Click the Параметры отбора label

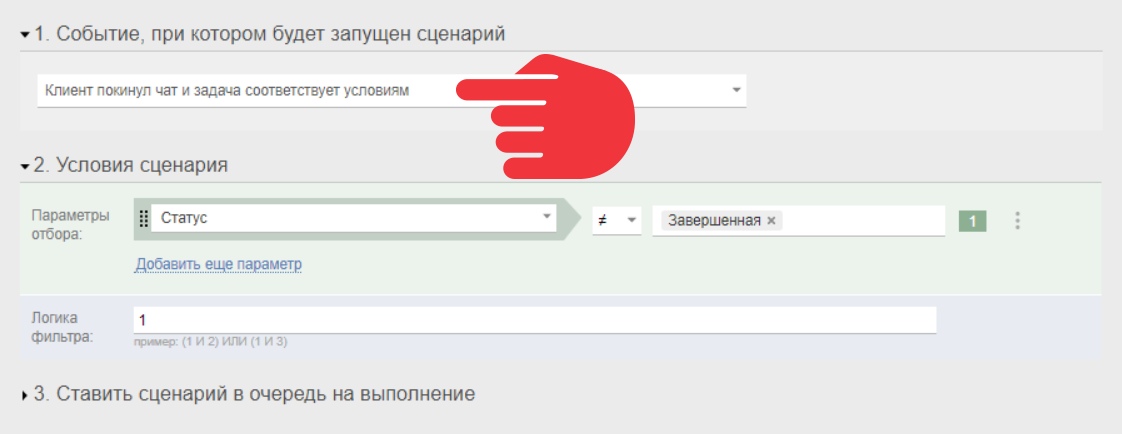[70, 225]
